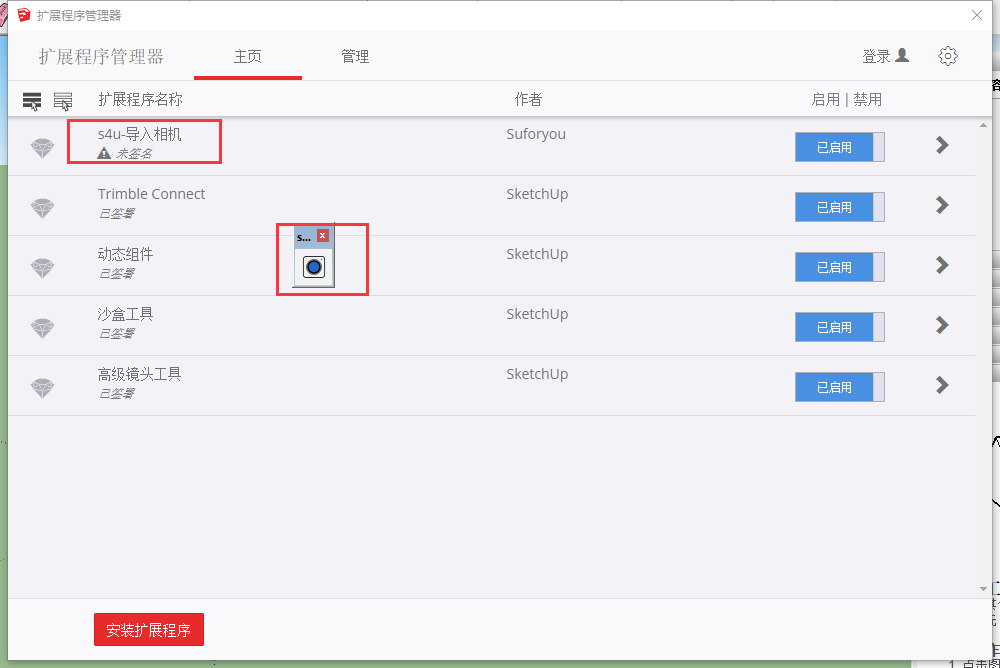
Task: Click the SketchUp logo in title bar
Action: pos(24,15)
